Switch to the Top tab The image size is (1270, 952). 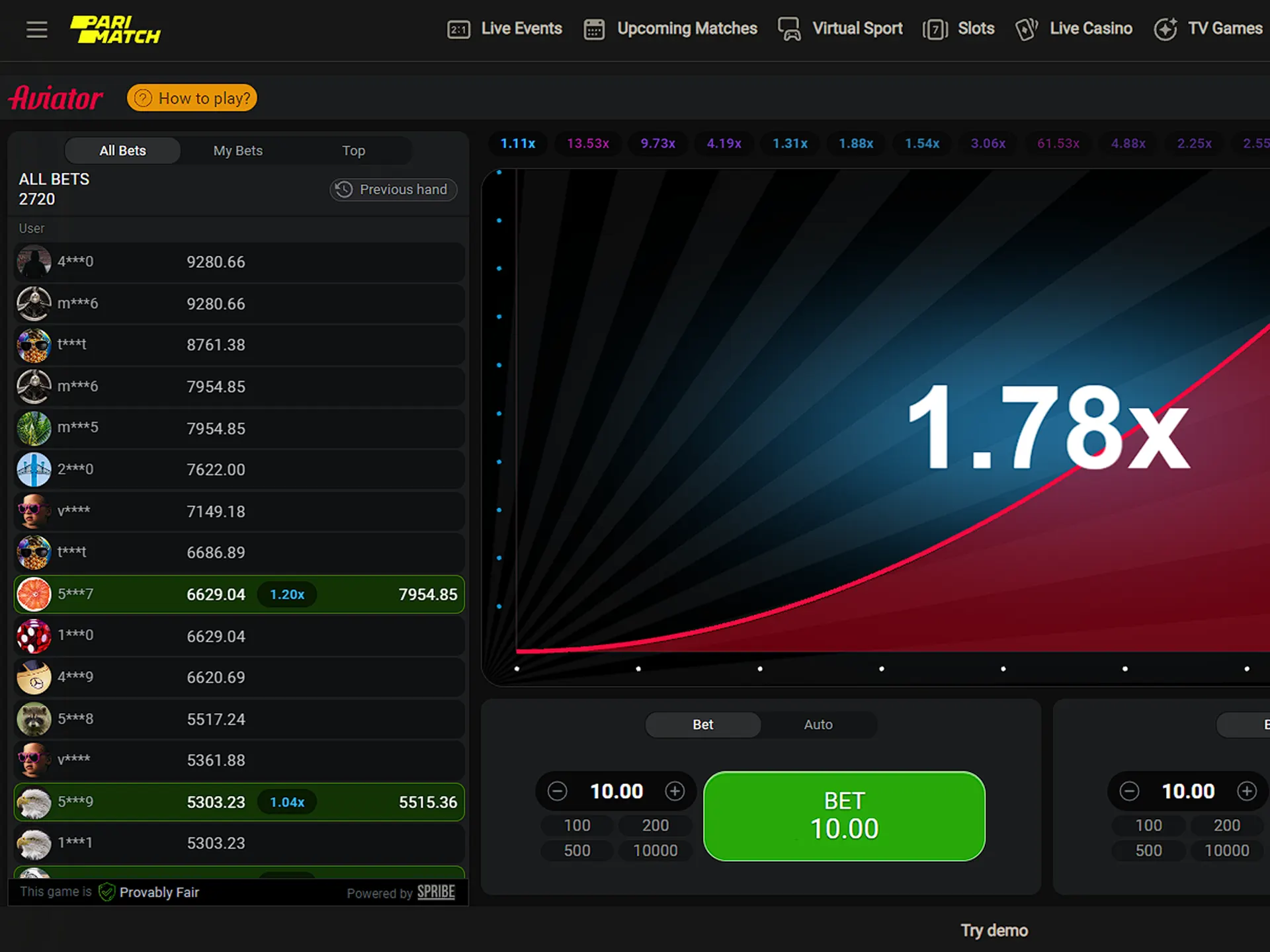[354, 151]
